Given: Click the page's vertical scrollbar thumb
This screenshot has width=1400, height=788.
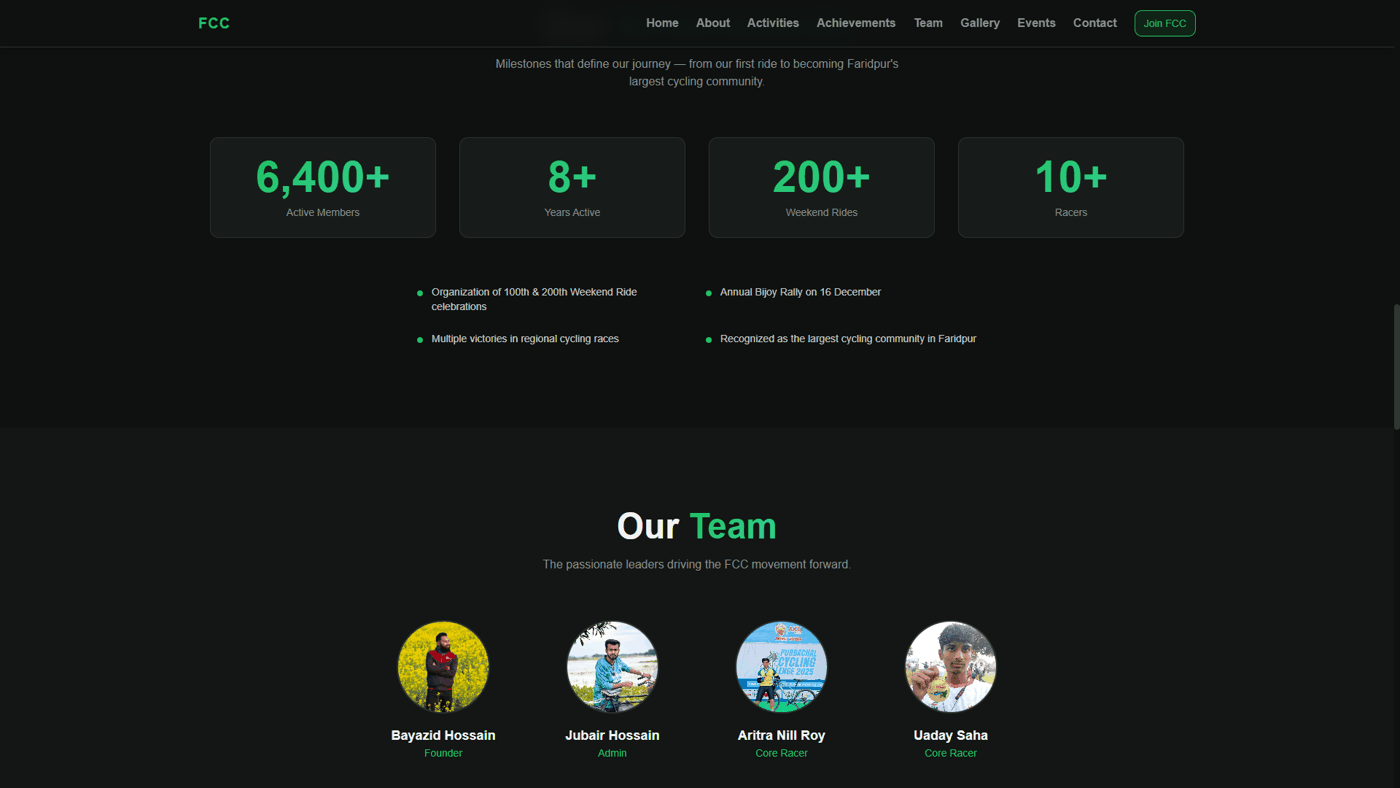Looking at the screenshot, I should pyautogui.click(x=1396, y=366).
